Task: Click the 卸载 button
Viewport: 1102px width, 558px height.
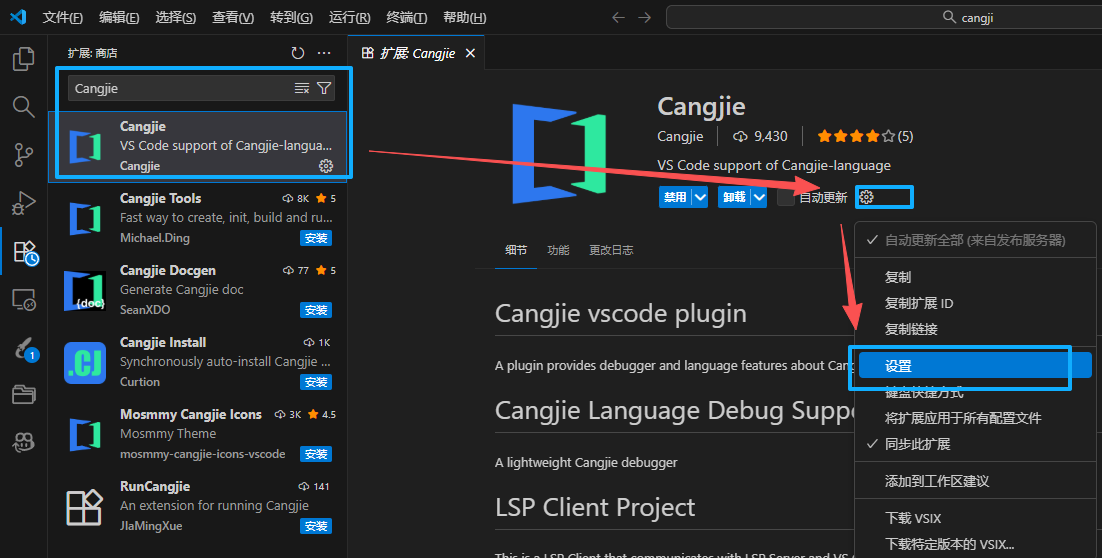Action: click(x=734, y=197)
